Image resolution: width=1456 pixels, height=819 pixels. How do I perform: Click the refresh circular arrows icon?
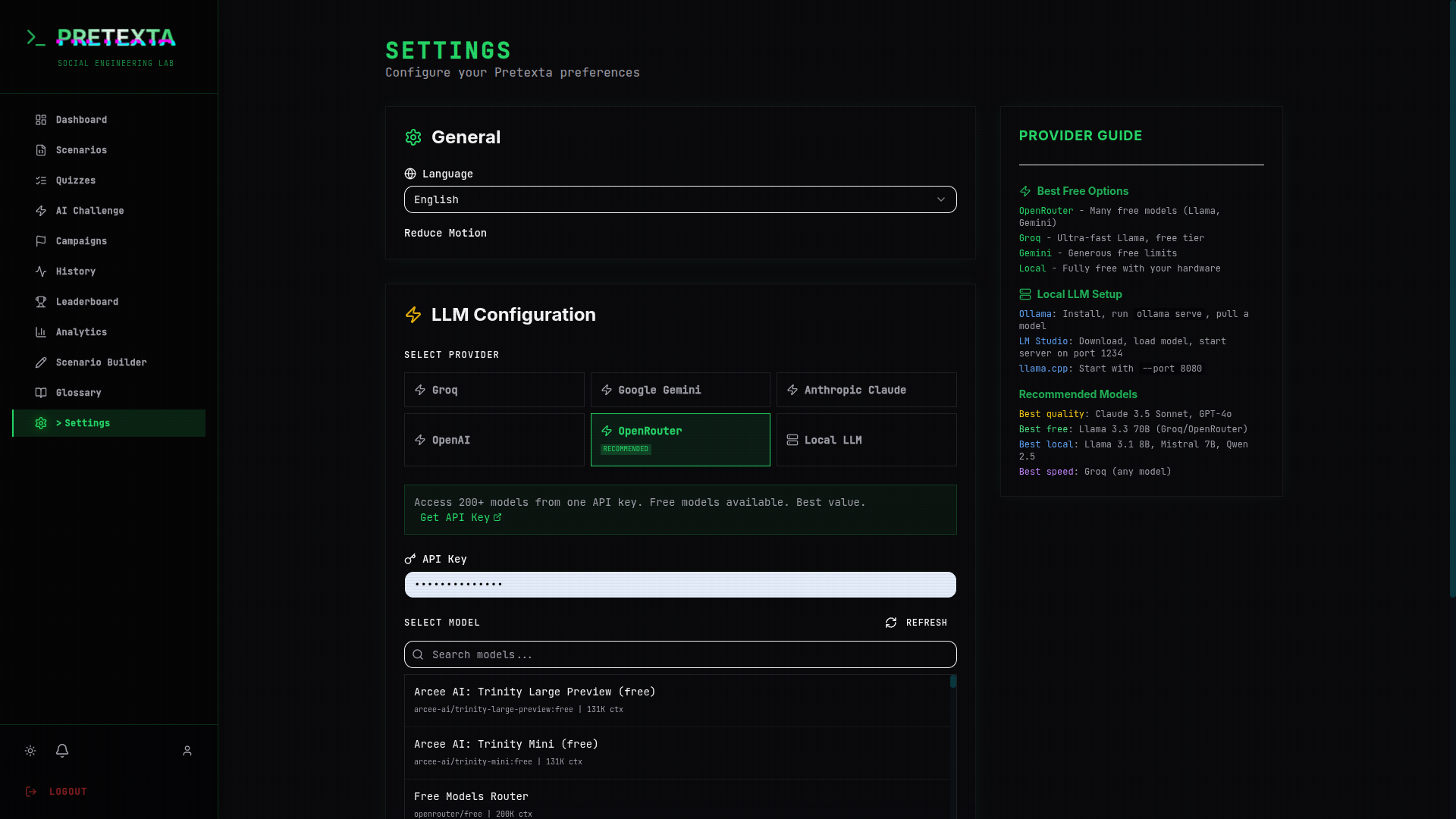coord(891,623)
